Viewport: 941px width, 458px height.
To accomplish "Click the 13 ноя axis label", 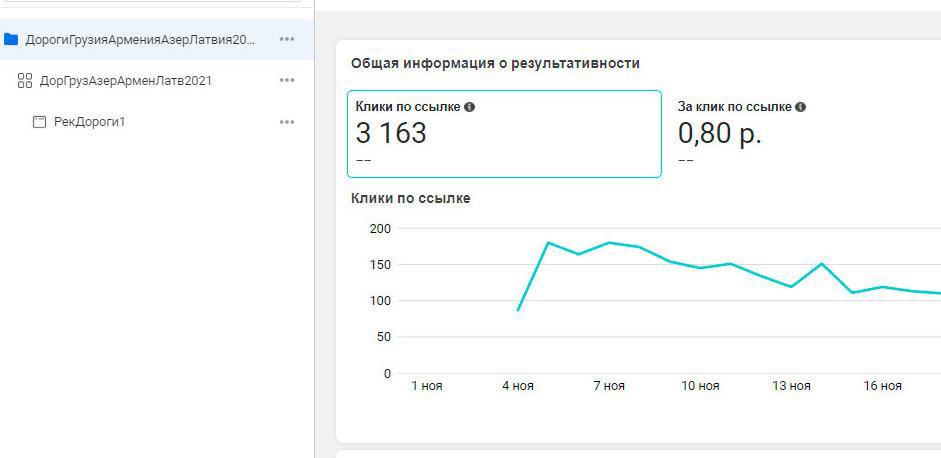I will pos(791,386).
